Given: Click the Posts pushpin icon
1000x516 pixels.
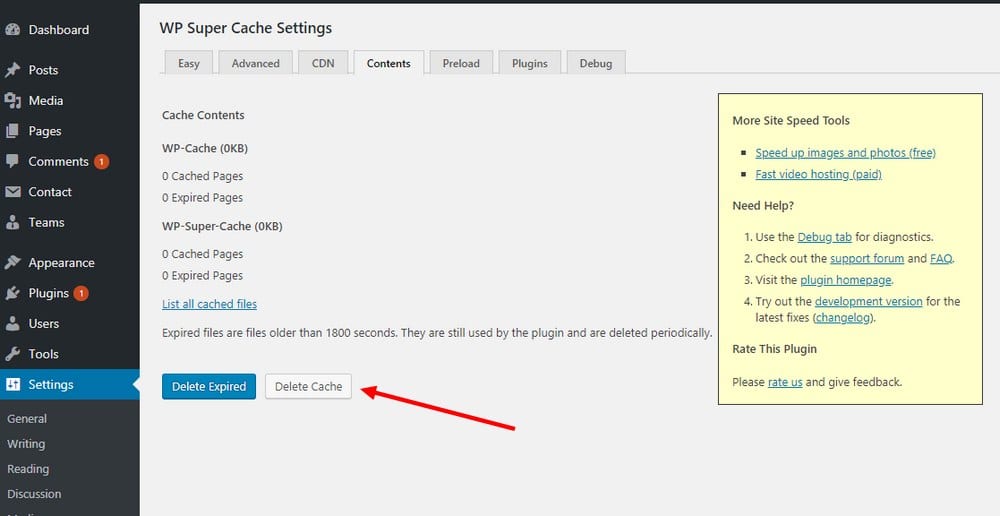Looking at the screenshot, I should click(x=13, y=70).
